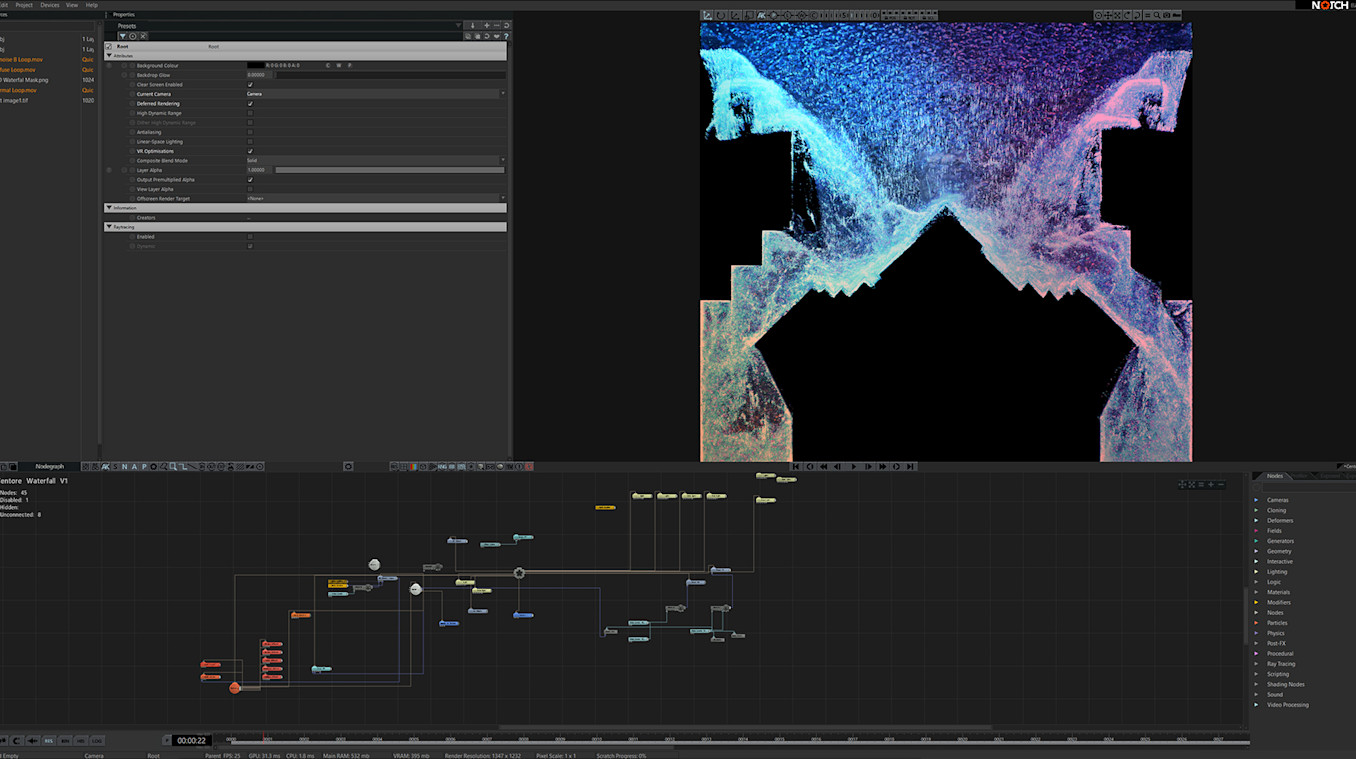
Task: Click the plus icon in the Presets row
Action: pos(487,25)
